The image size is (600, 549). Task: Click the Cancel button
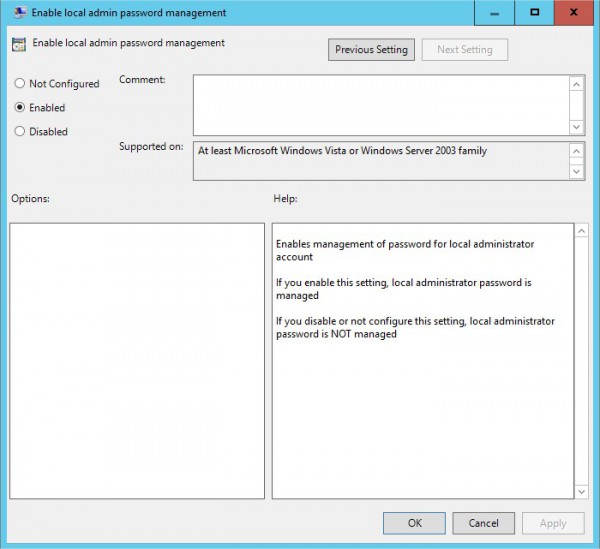pyautogui.click(x=483, y=523)
